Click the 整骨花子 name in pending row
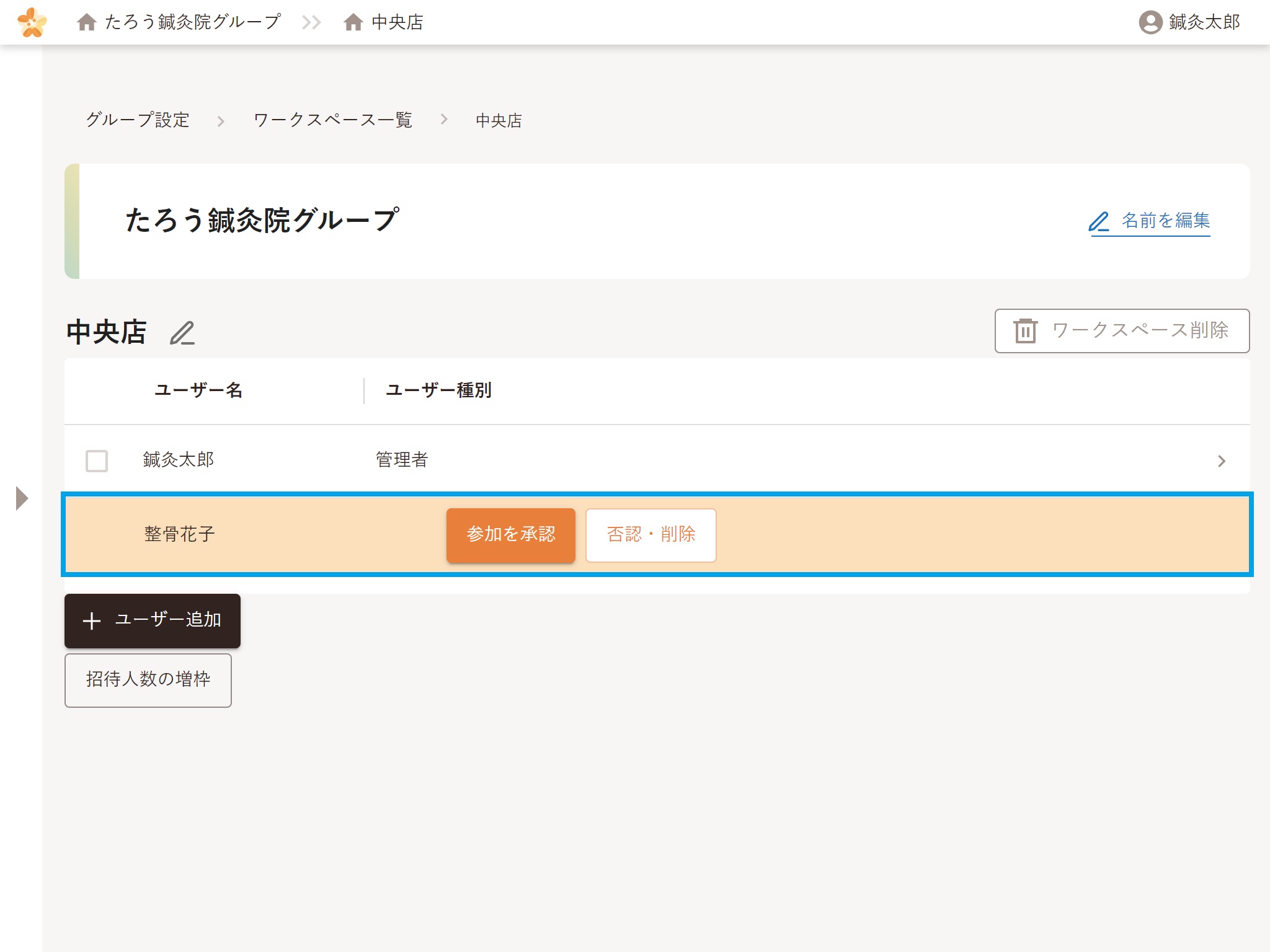The height and width of the screenshot is (952, 1270). coord(180,534)
